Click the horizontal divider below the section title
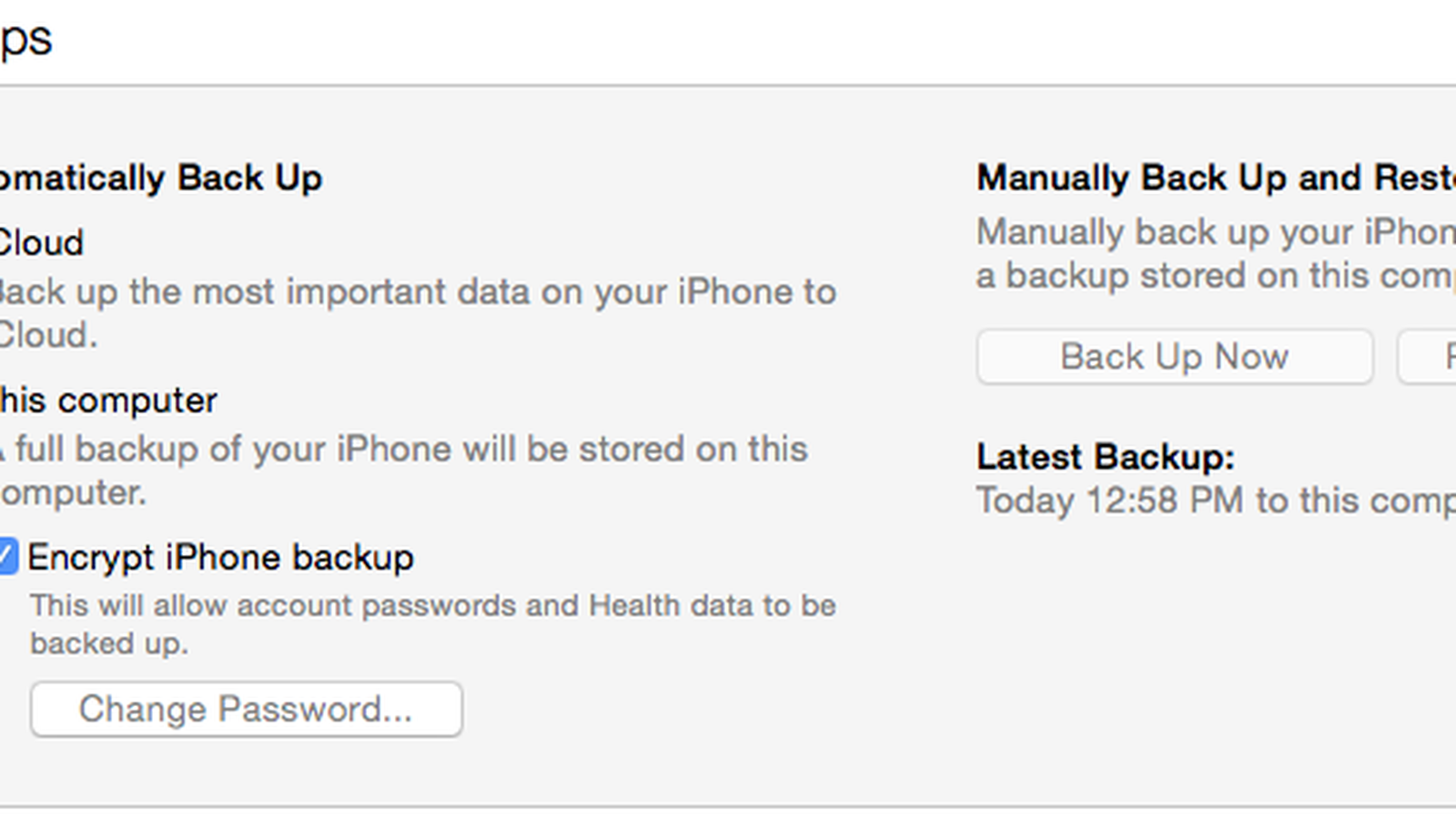The image size is (1456, 819). click(728, 86)
